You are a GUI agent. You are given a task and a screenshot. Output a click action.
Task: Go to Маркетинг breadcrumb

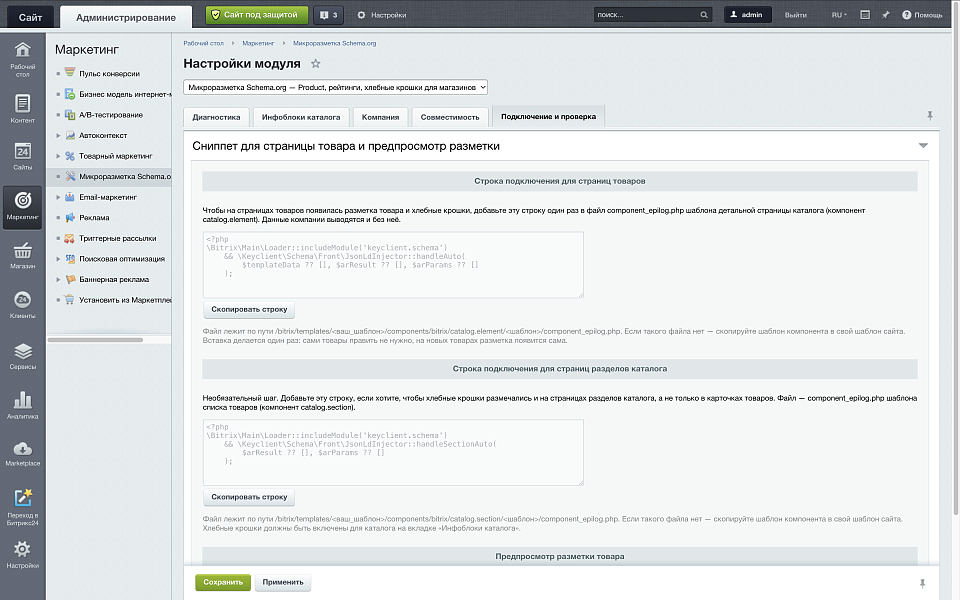[x=258, y=43]
